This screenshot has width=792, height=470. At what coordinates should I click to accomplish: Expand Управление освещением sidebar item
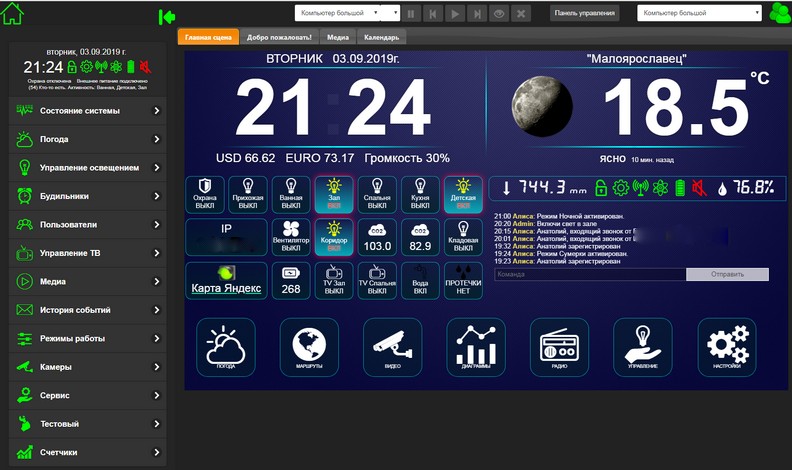point(87,168)
